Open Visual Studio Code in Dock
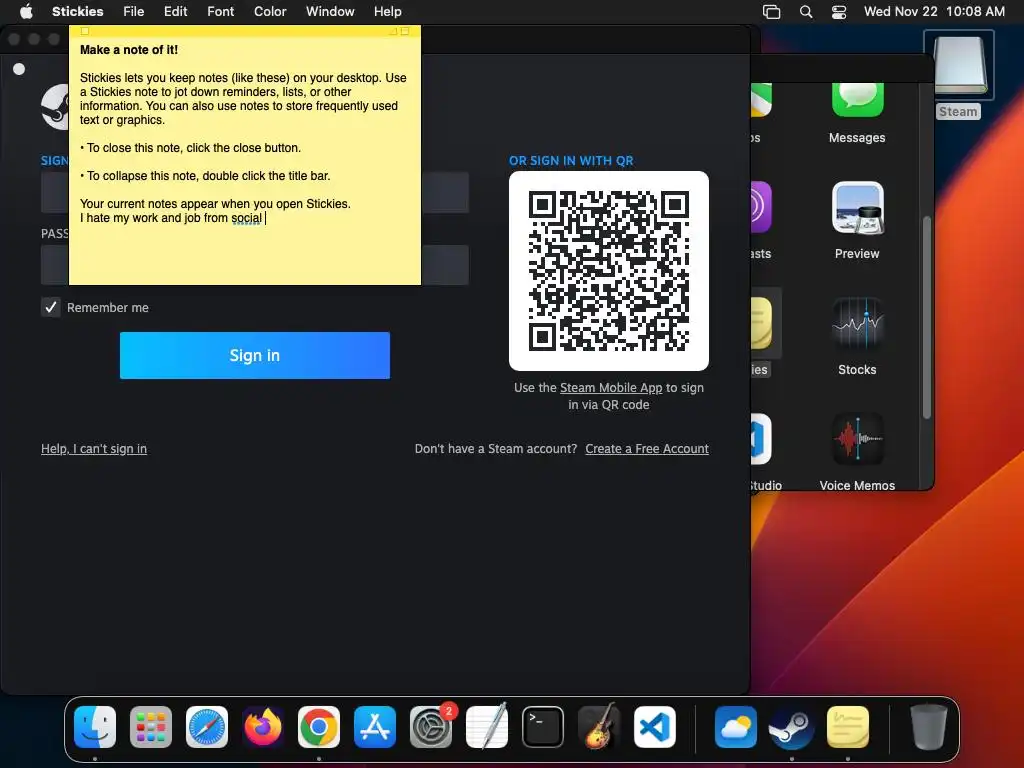This screenshot has width=1024, height=768. click(x=654, y=727)
